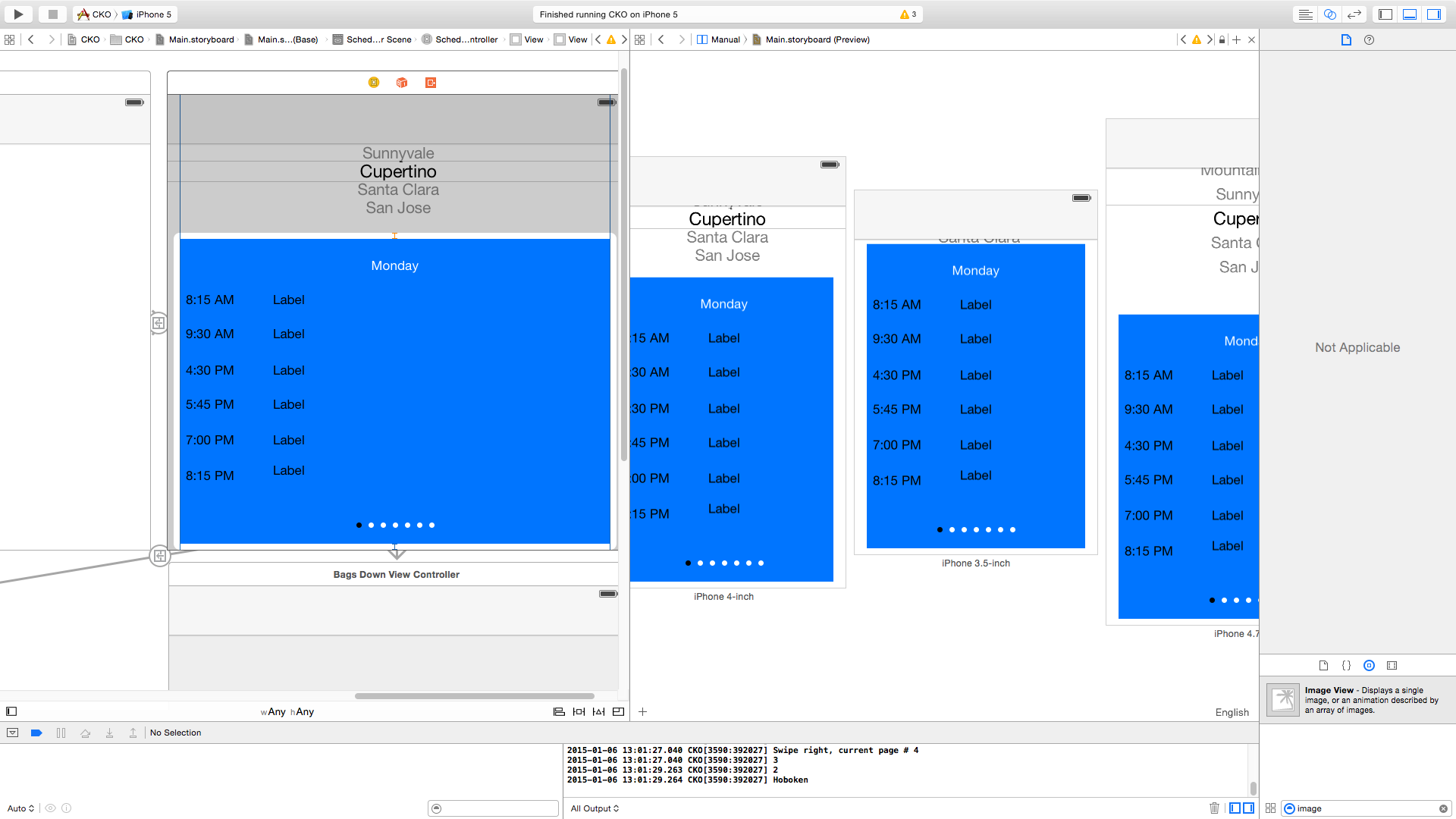Toggle the Debug area visibility
1456x819 pixels.
[x=1409, y=14]
